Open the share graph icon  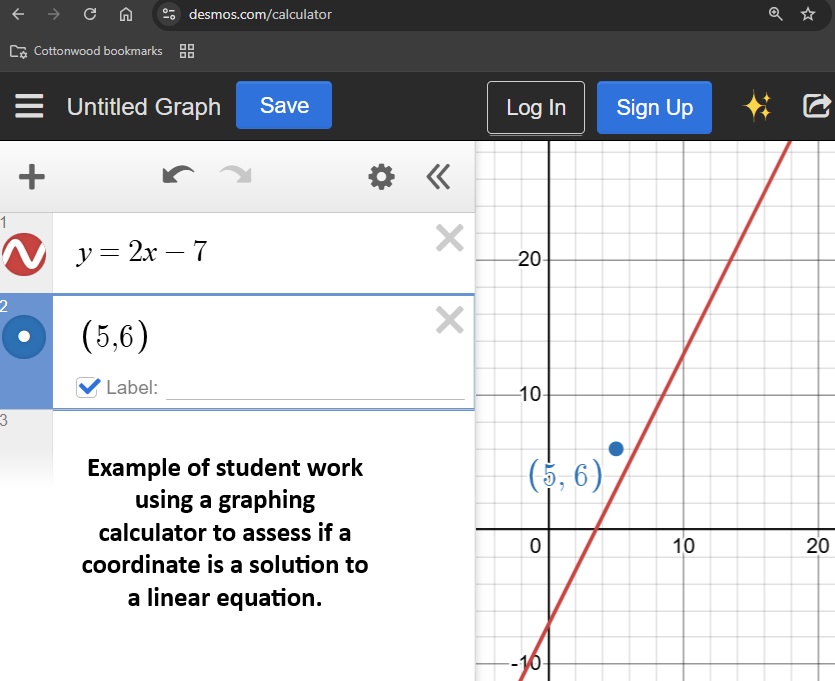[x=816, y=106]
